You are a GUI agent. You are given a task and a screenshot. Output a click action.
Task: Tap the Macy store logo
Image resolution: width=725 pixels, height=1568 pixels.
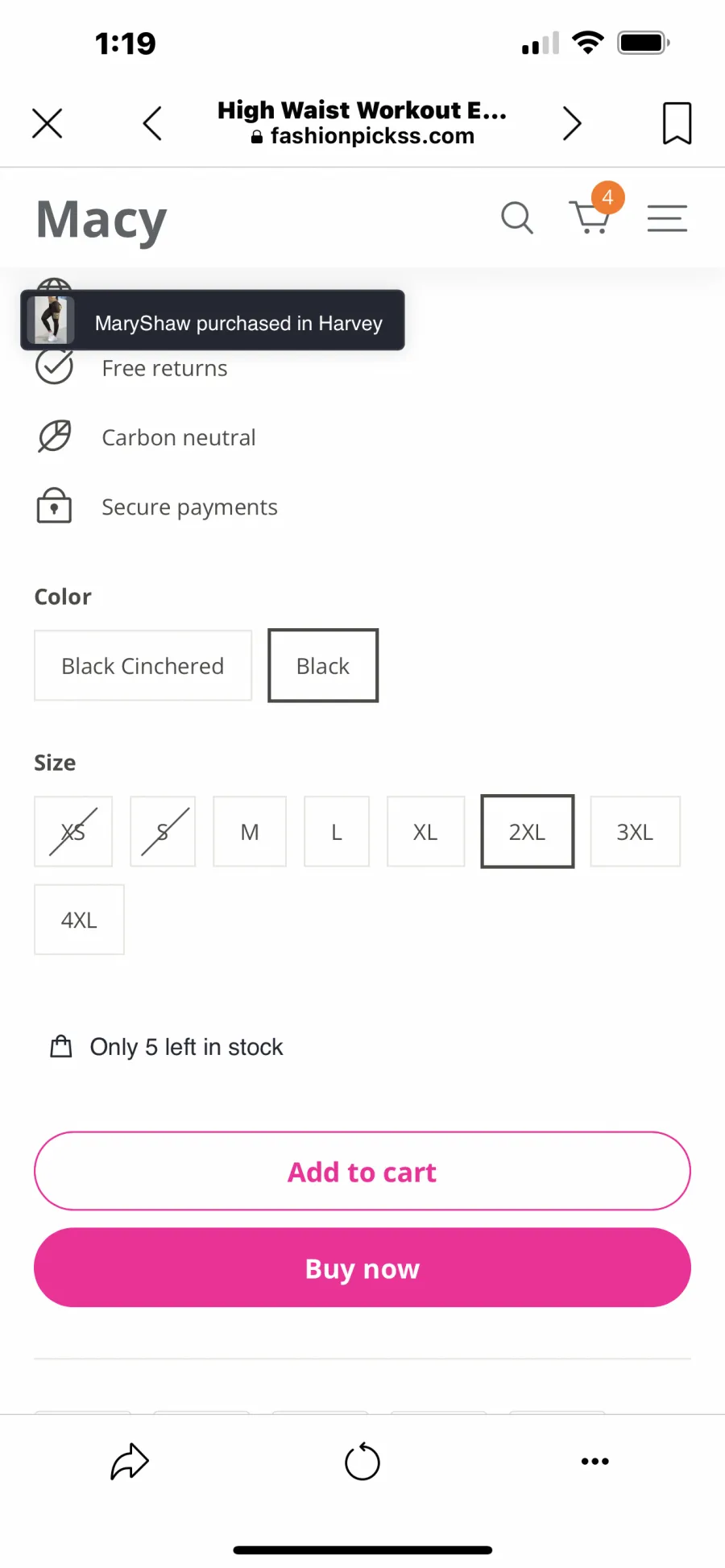coord(101,220)
